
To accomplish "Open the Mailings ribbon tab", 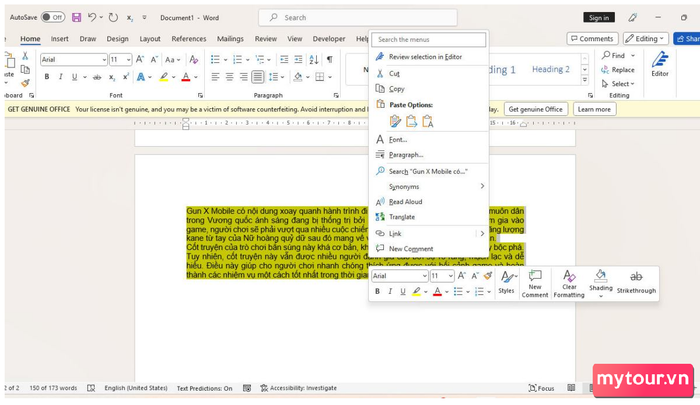I will [230, 39].
